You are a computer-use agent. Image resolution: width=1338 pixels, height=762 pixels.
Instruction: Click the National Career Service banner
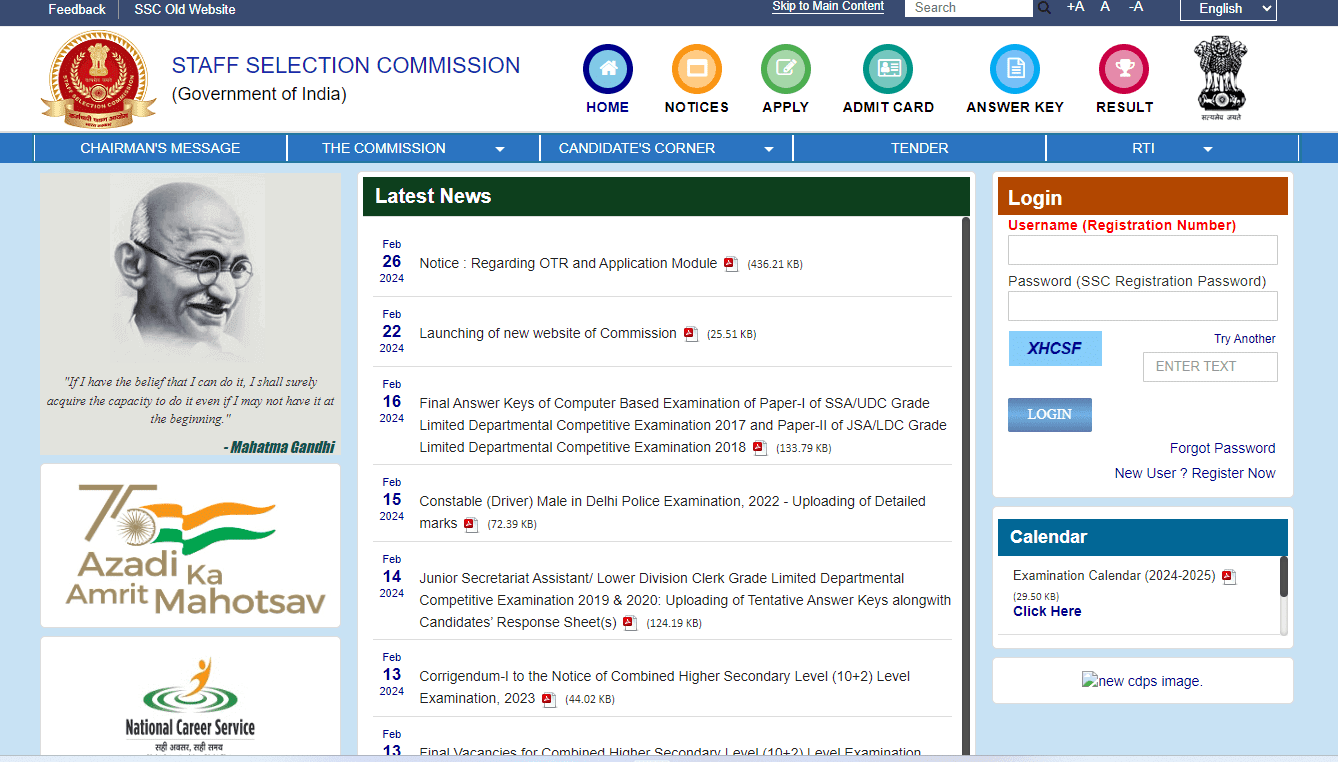tap(190, 697)
